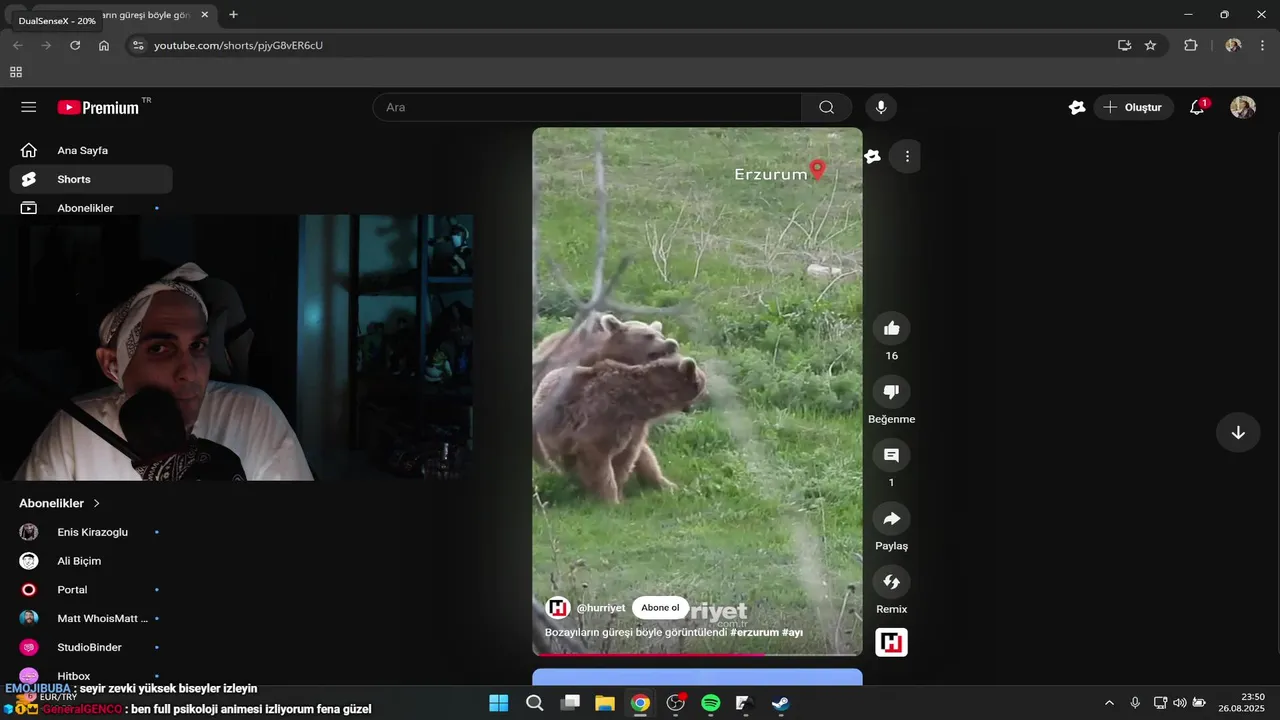Open the Windows Start menu
Image resolution: width=1280 pixels, height=720 pixels.
coord(499,703)
